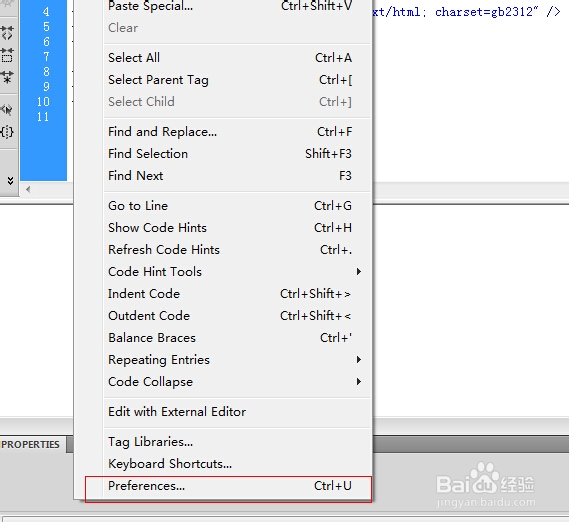The image size is (569, 522).
Task: Choose Paste Special from the edit menu
Action: pyautogui.click(x=229, y=6)
